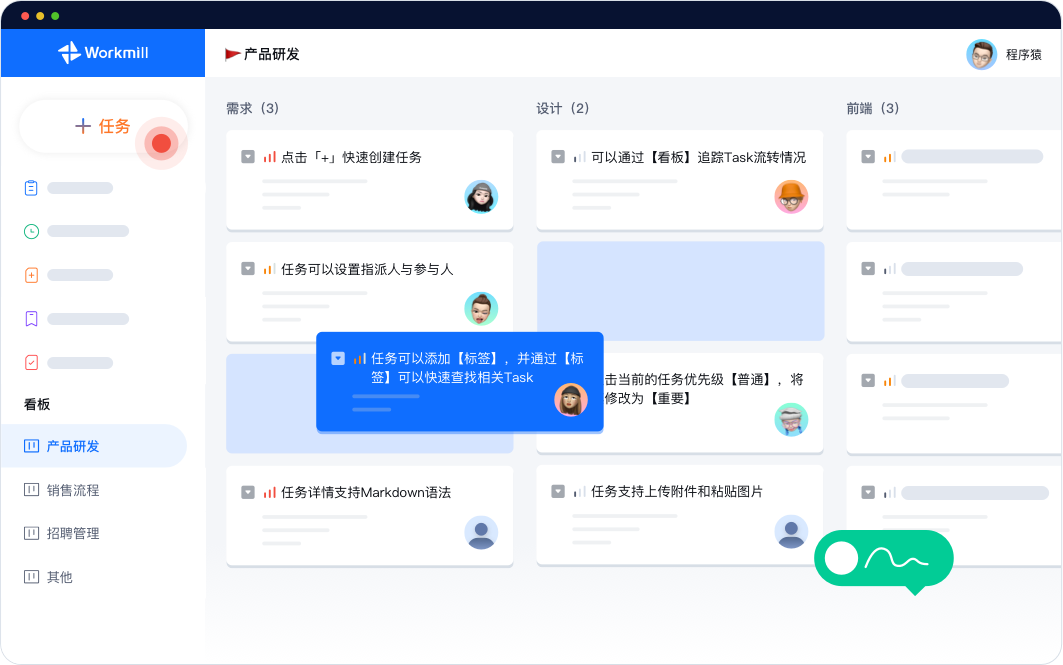Open the 招聘管理 board
Screen dimensions: 1063x665
[72, 533]
